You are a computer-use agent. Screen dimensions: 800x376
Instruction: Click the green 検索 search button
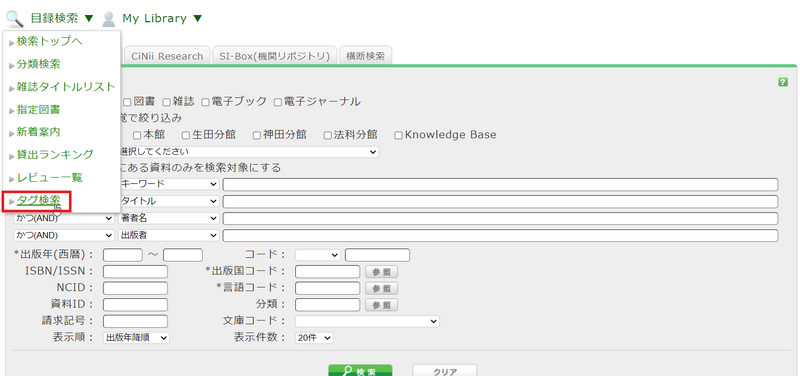coord(360,370)
